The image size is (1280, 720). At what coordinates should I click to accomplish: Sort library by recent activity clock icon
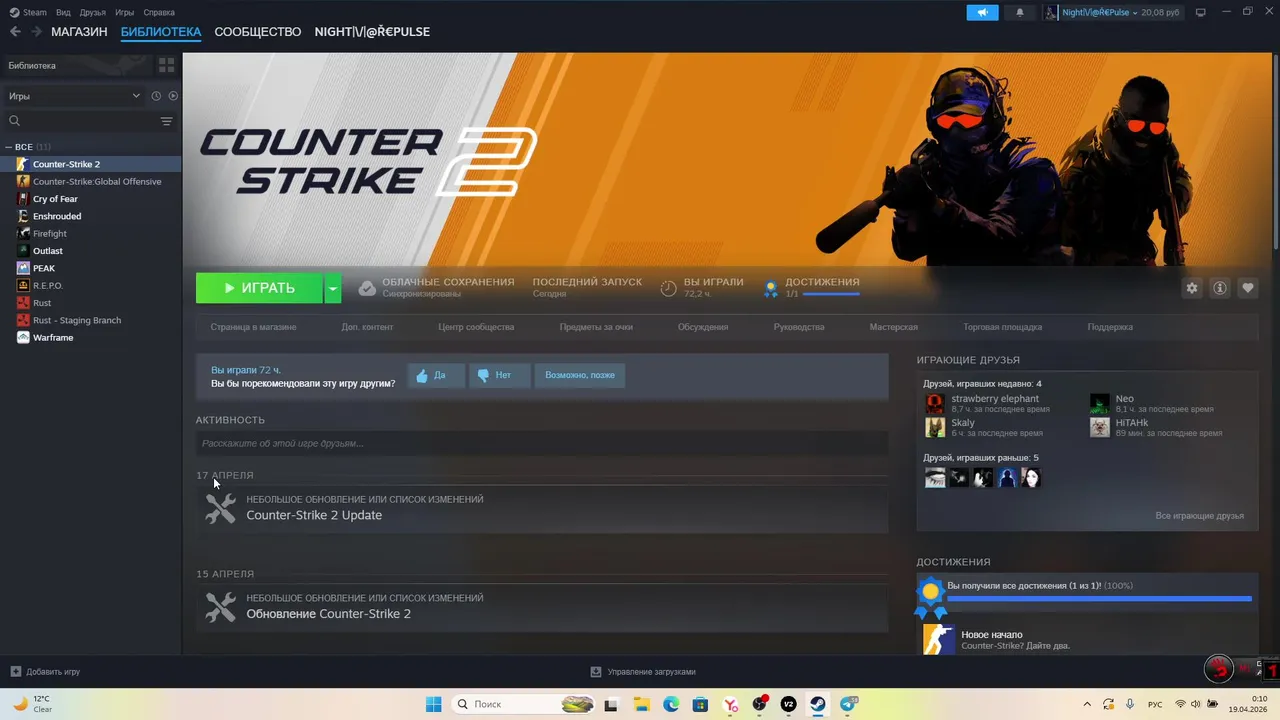pos(156,96)
